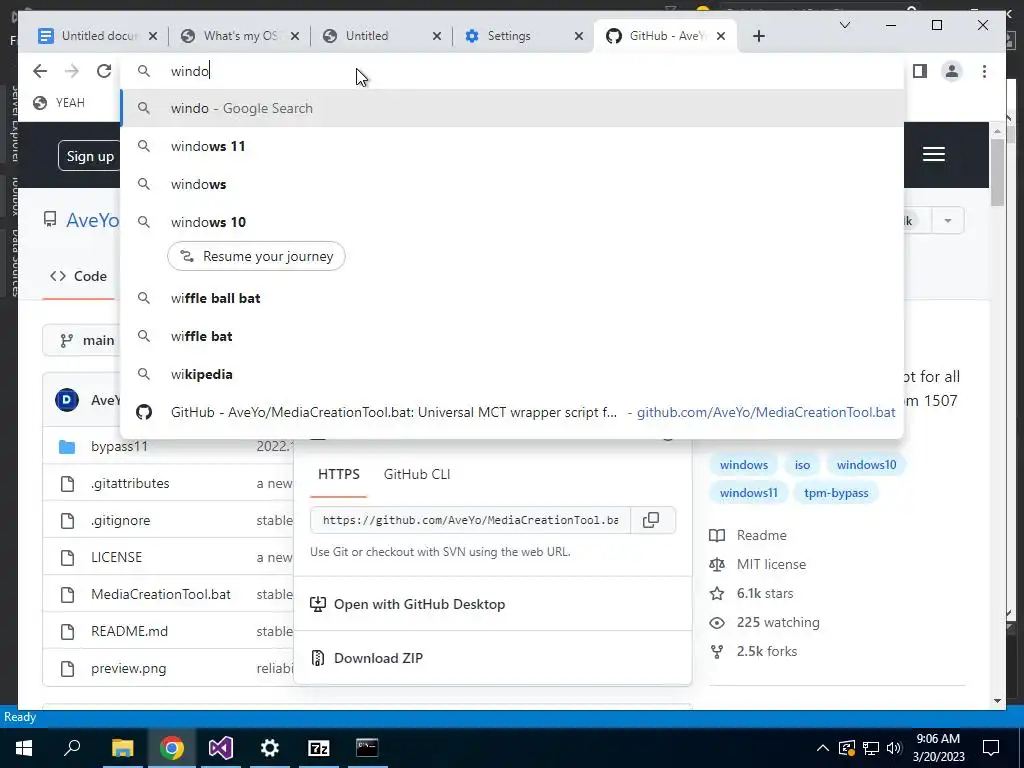Image resolution: width=1024 pixels, height=768 pixels.
Task: Open Visual Studio from the taskbar
Action: point(221,748)
